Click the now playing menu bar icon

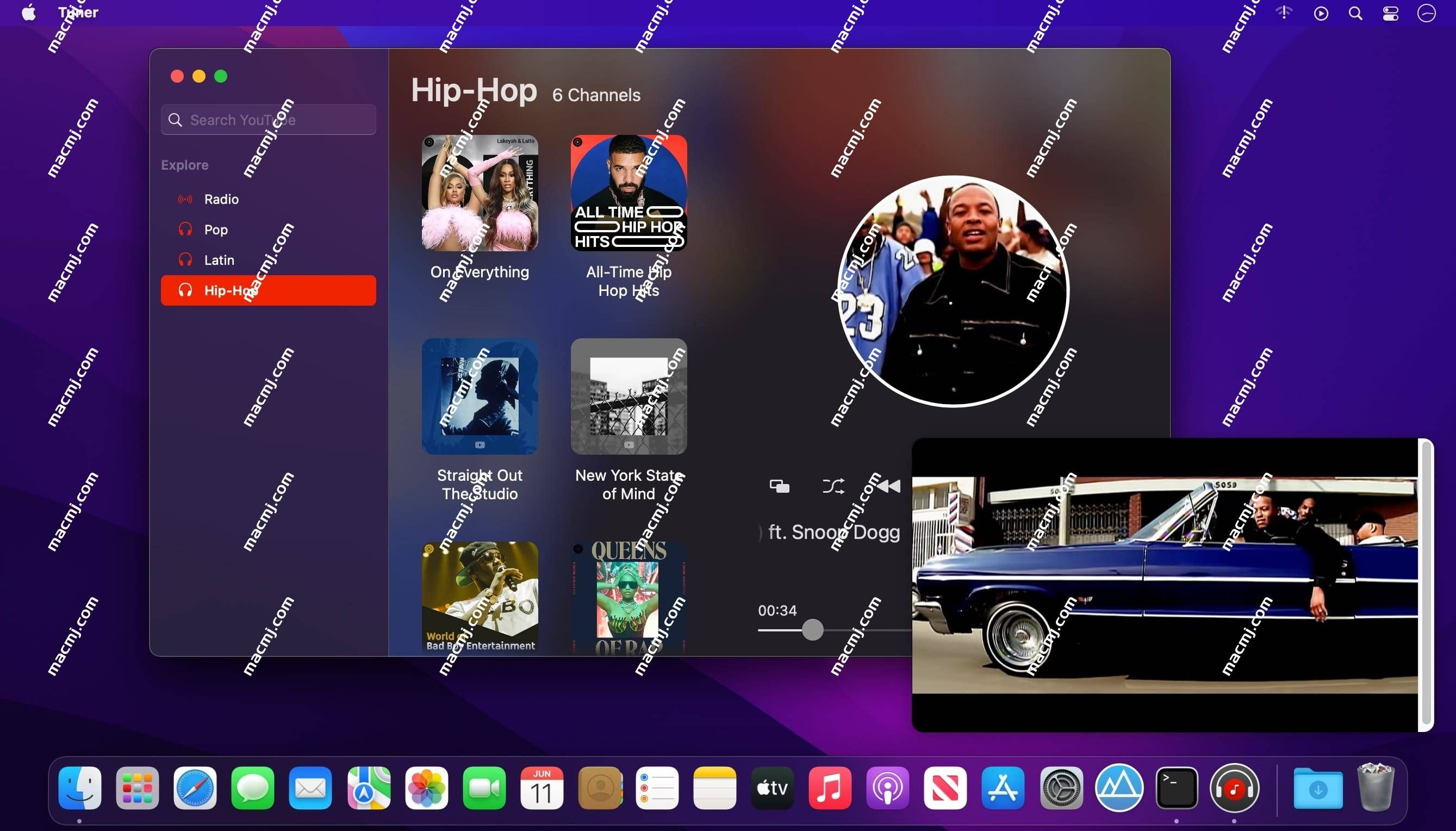click(1321, 13)
